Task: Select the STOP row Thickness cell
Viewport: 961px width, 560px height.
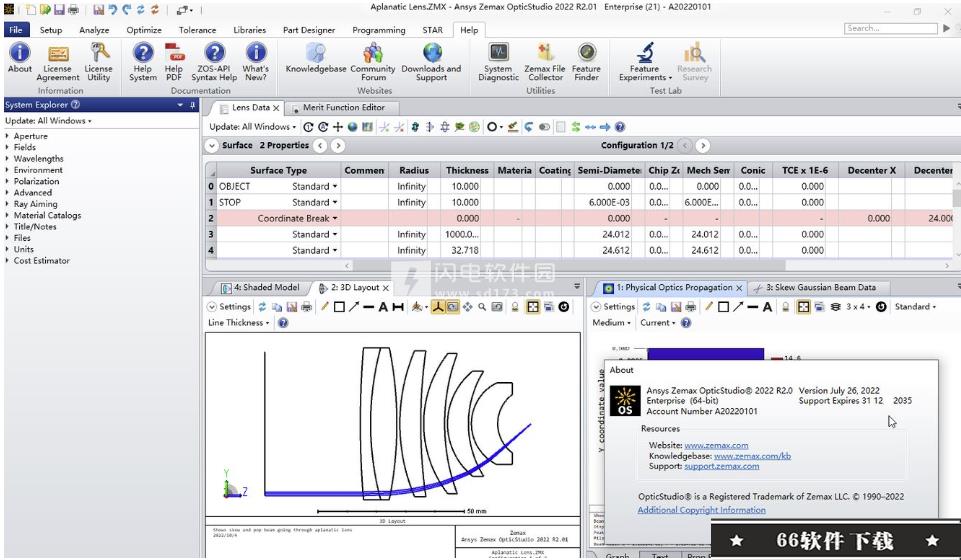Action: point(466,202)
